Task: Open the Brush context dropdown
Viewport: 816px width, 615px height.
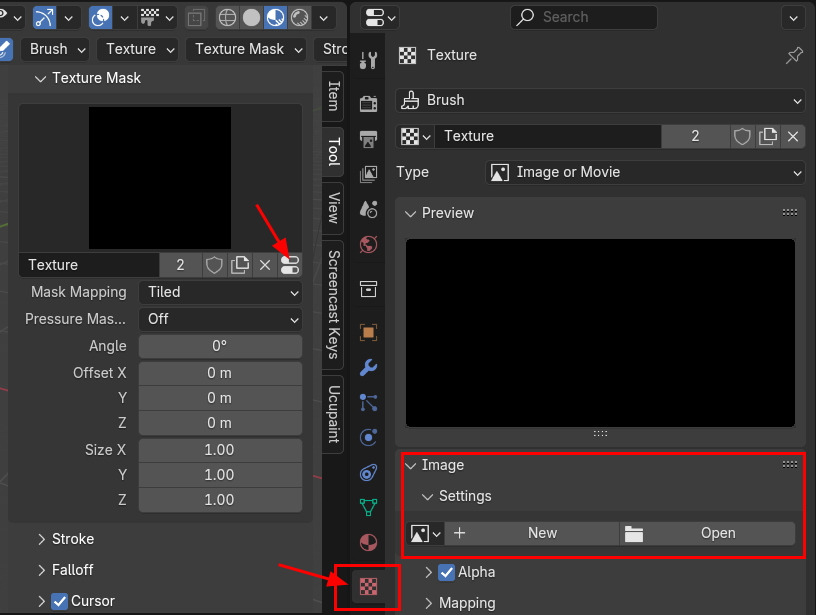Action: pyautogui.click(x=600, y=100)
